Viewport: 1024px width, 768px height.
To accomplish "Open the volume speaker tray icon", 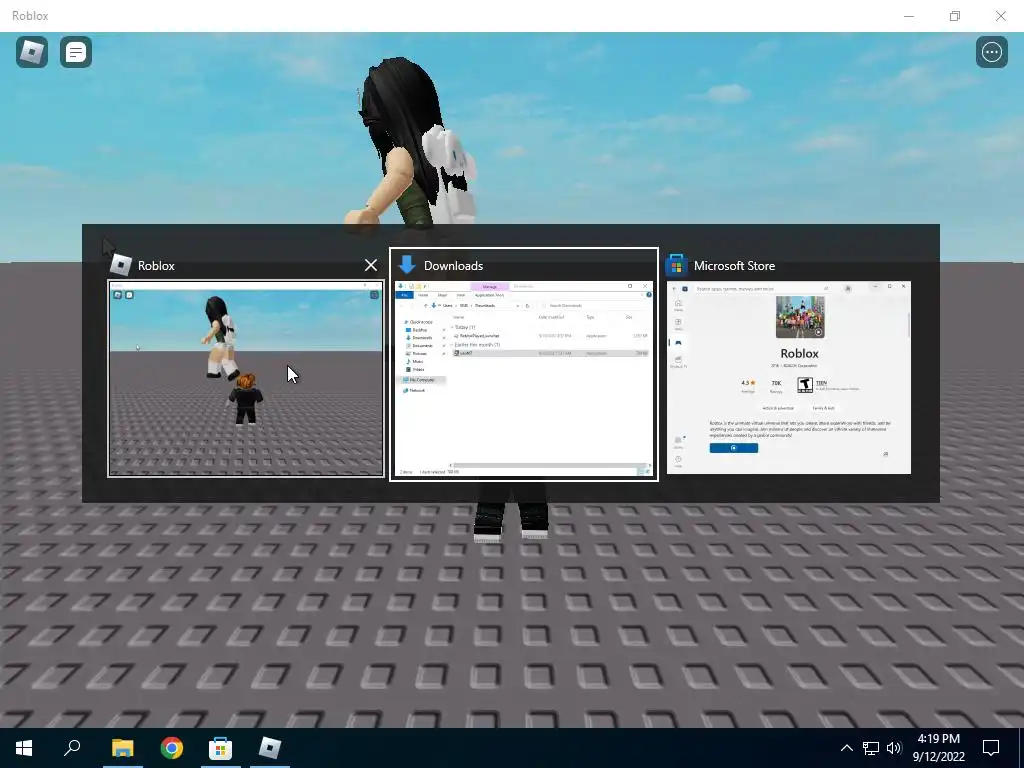I will tap(894, 748).
